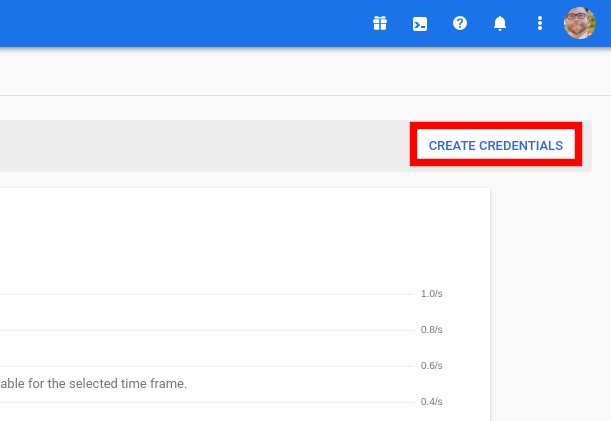The height and width of the screenshot is (421, 611).
Task: Open the three-dot more options menu
Action: [540, 23]
